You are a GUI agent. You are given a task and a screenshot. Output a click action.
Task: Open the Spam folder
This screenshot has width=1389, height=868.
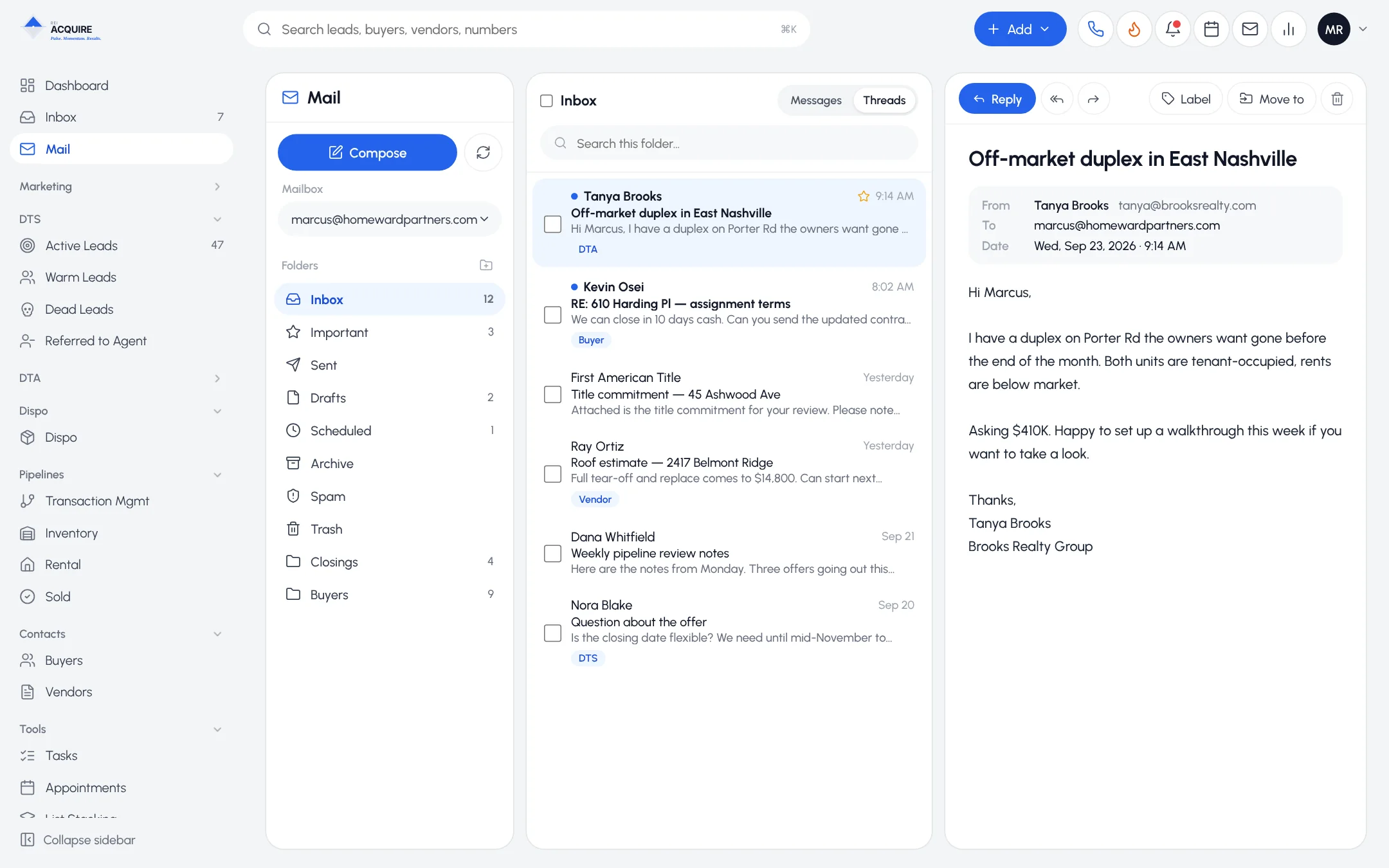[x=390, y=496]
